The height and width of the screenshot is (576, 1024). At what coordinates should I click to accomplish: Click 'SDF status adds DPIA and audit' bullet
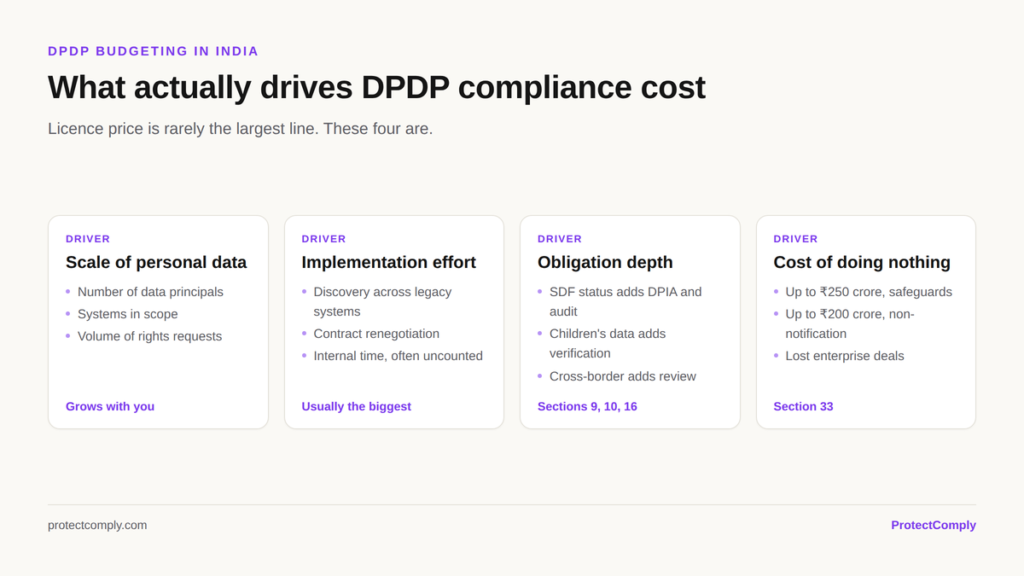626,302
